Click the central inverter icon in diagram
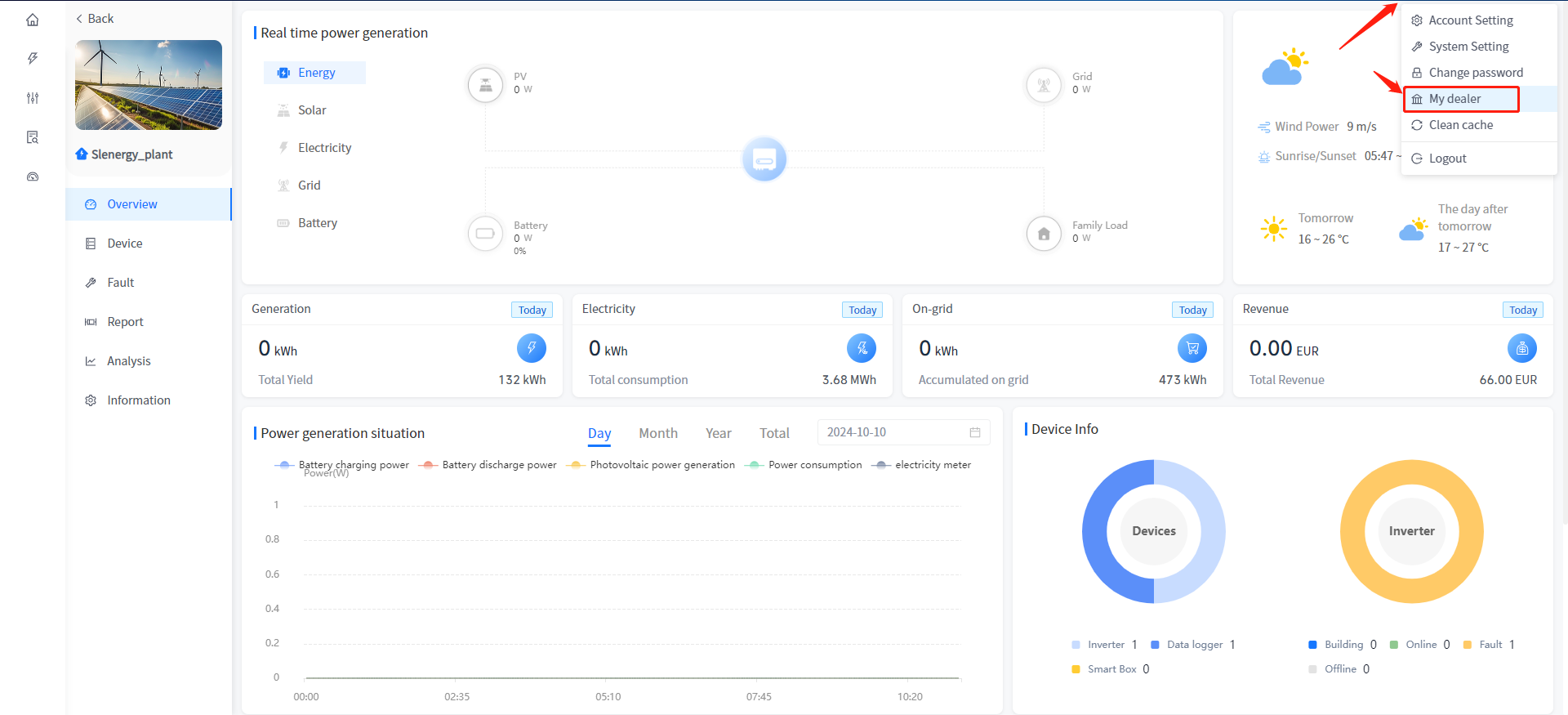 (764, 159)
